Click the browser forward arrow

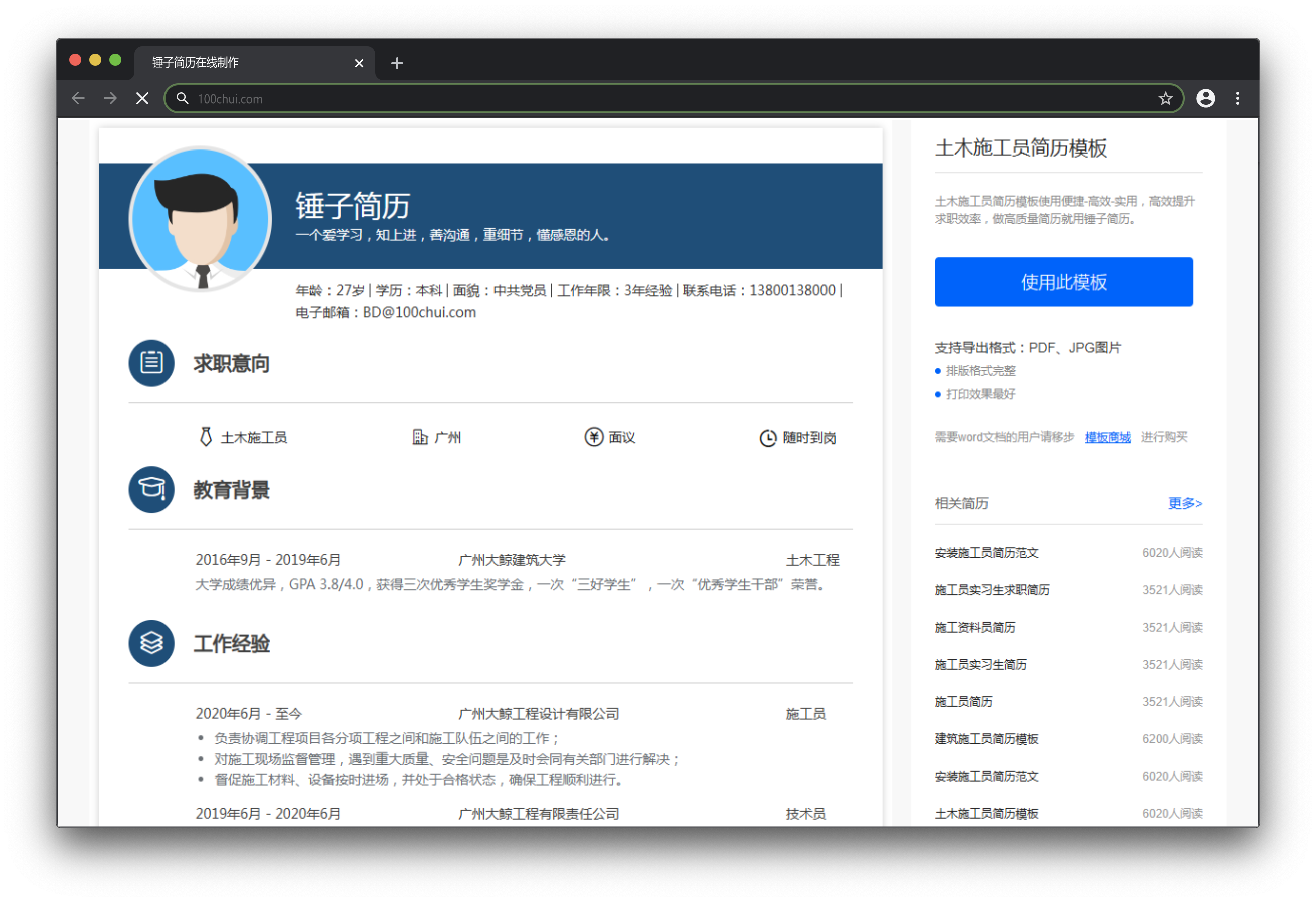point(110,99)
